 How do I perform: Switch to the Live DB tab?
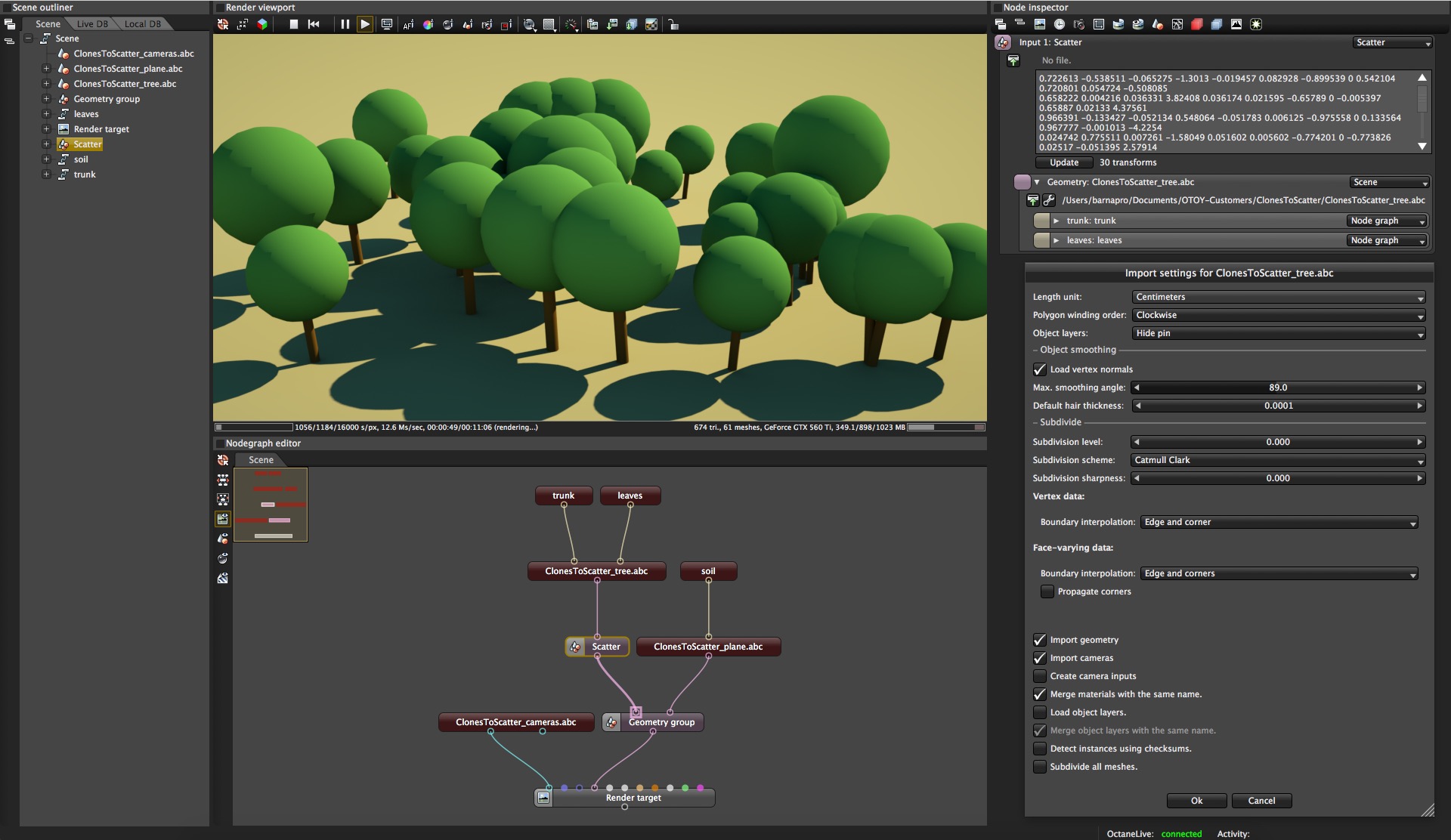pos(92,24)
